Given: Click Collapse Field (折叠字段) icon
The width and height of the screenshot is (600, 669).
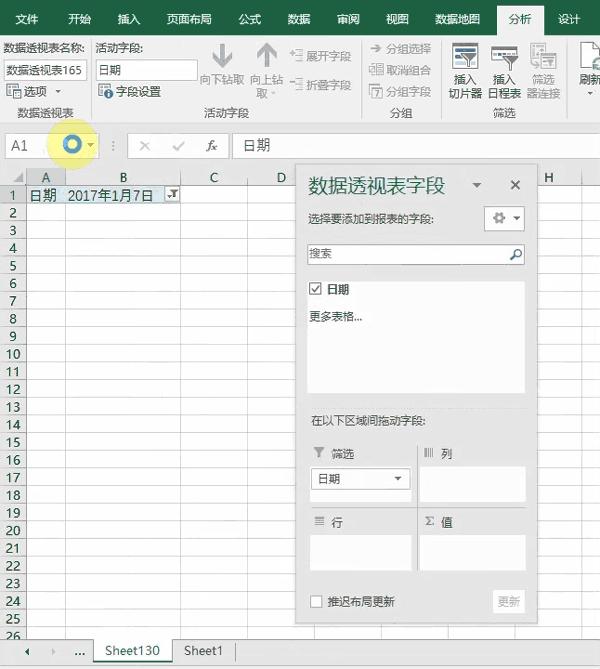Looking at the screenshot, I should click(296, 84).
